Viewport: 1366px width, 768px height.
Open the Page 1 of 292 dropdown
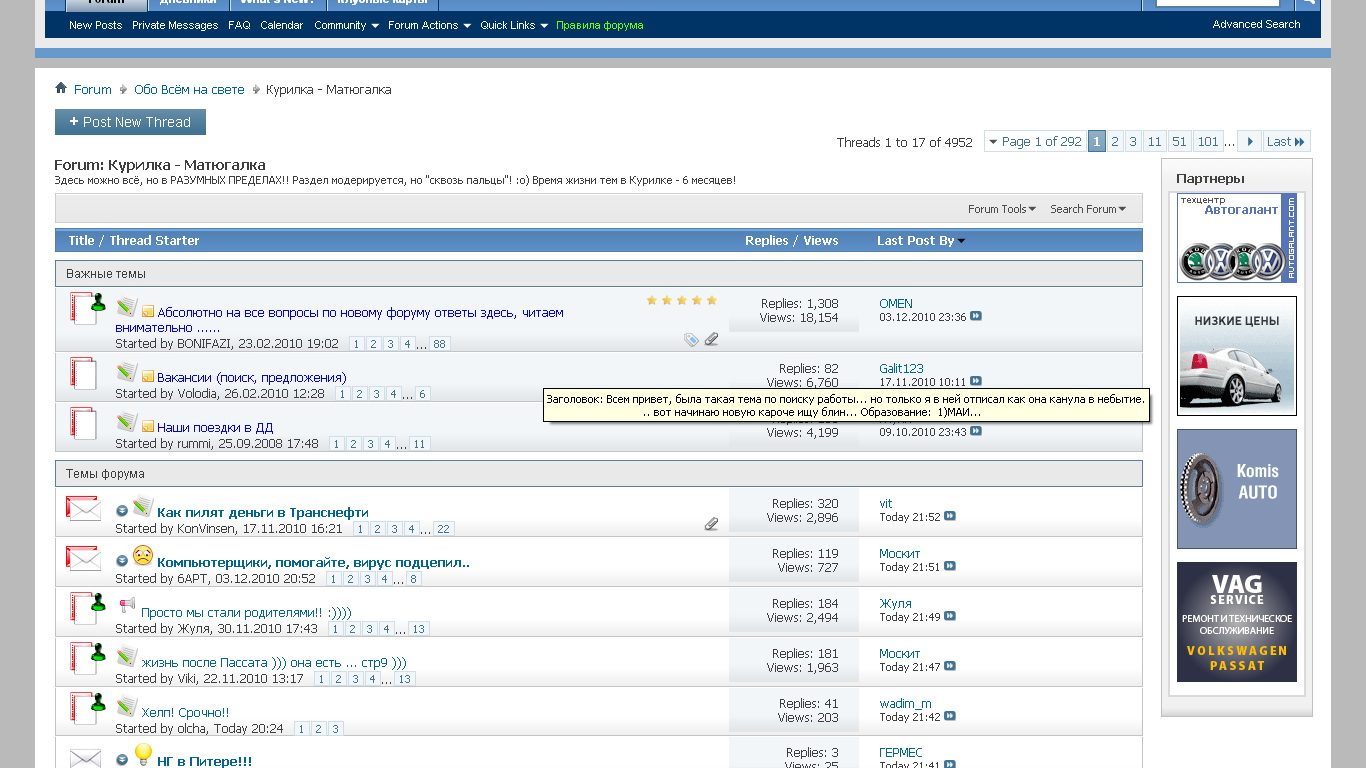click(1035, 142)
